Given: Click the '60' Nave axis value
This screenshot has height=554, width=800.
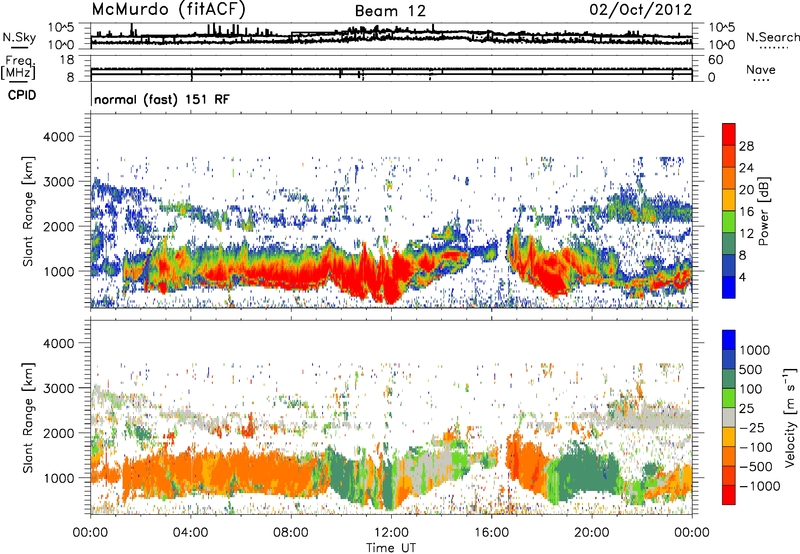Looking at the screenshot, I should pyautogui.click(x=715, y=60).
